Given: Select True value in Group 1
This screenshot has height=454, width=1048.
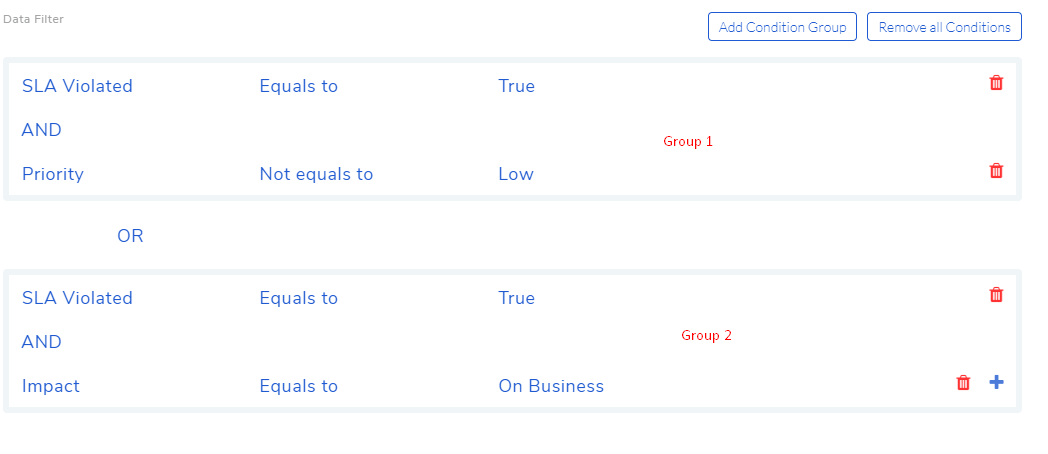Looking at the screenshot, I should pyautogui.click(x=517, y=86).
